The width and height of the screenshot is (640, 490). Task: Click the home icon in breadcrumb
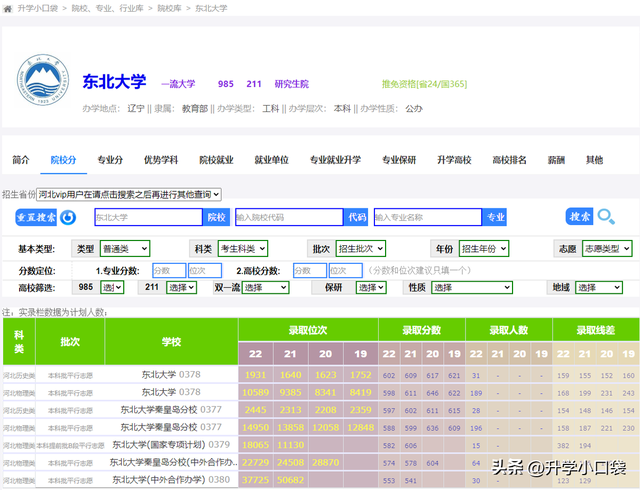(x=7, y=9)
